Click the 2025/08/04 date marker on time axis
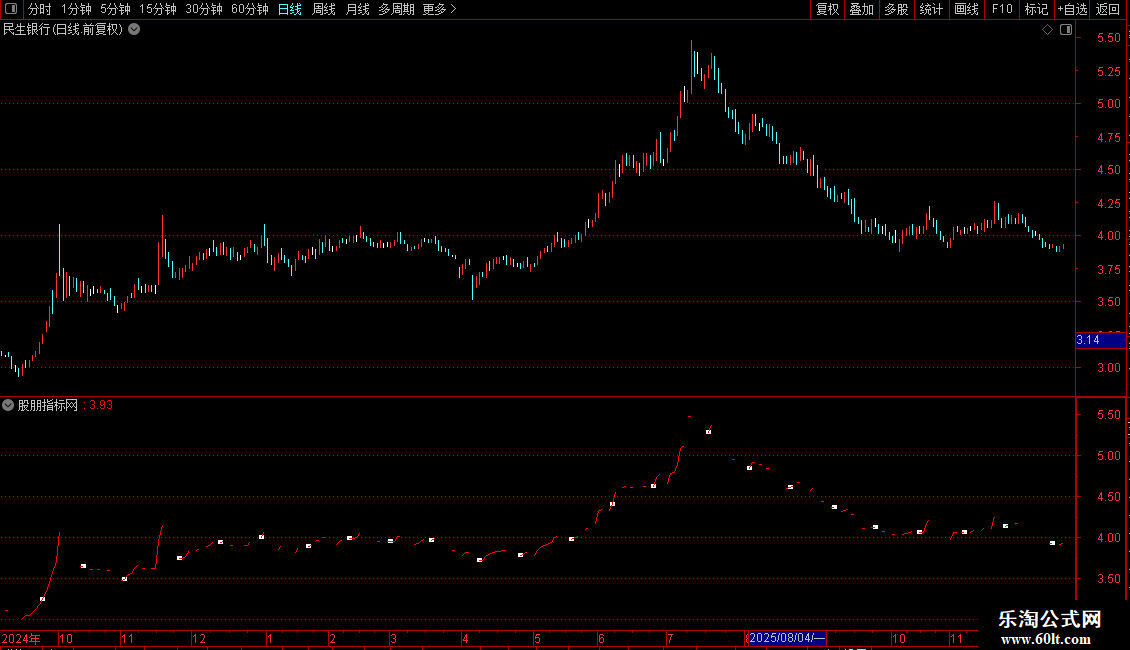The height and width of the screenshot is (650, 1130). tap(786, 638)
